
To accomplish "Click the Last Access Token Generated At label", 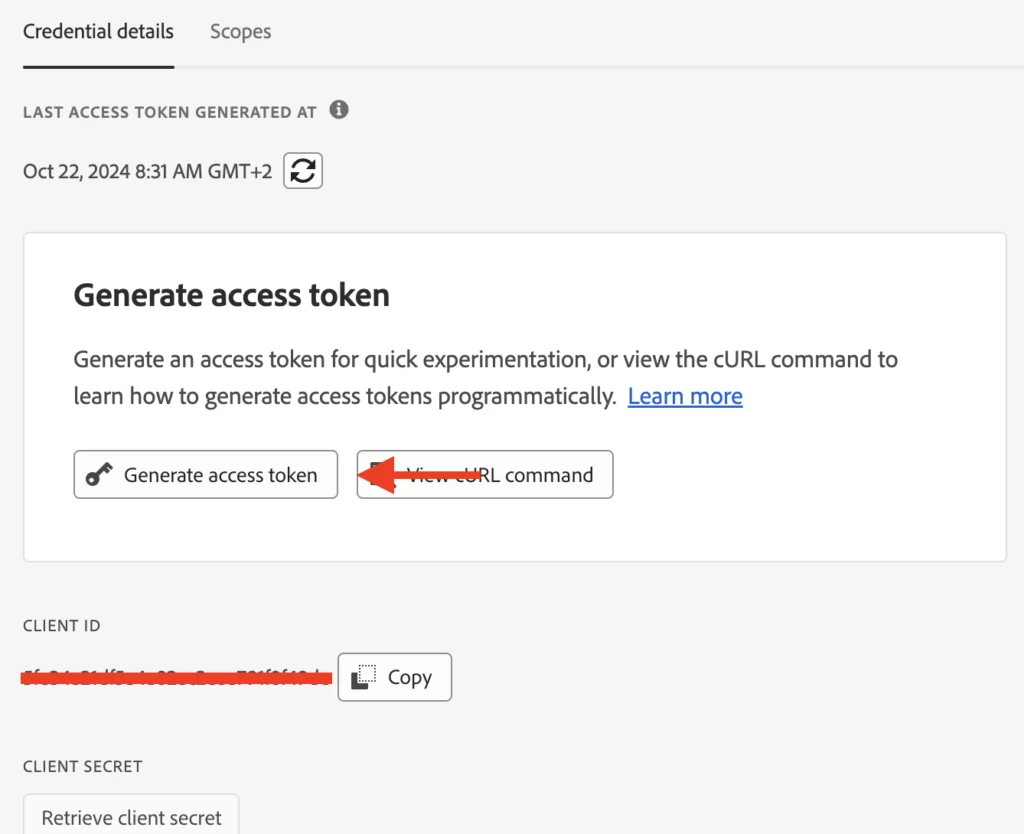I will [x=170, y=112].
